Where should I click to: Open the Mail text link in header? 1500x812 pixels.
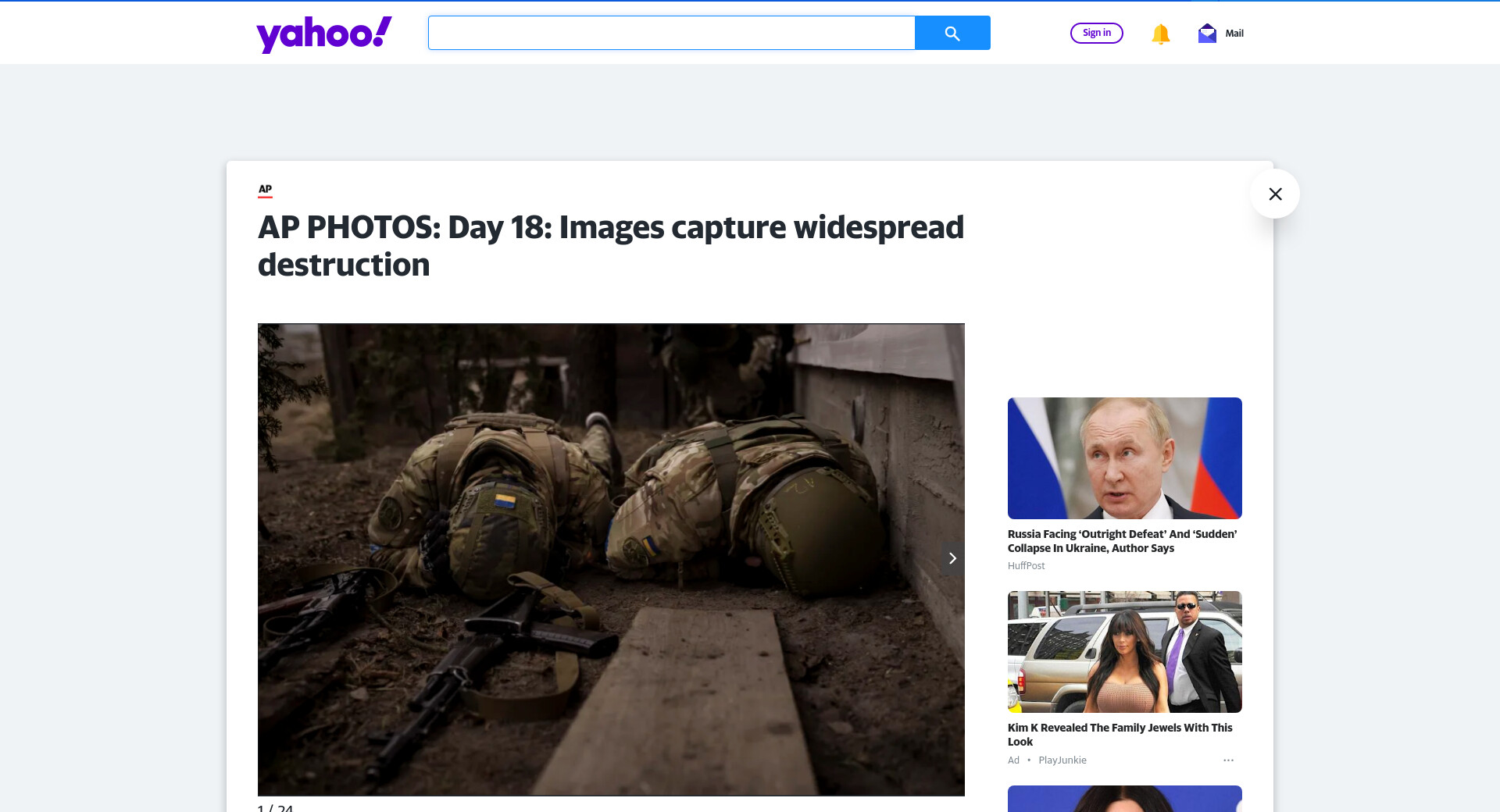click(1234, 34)
